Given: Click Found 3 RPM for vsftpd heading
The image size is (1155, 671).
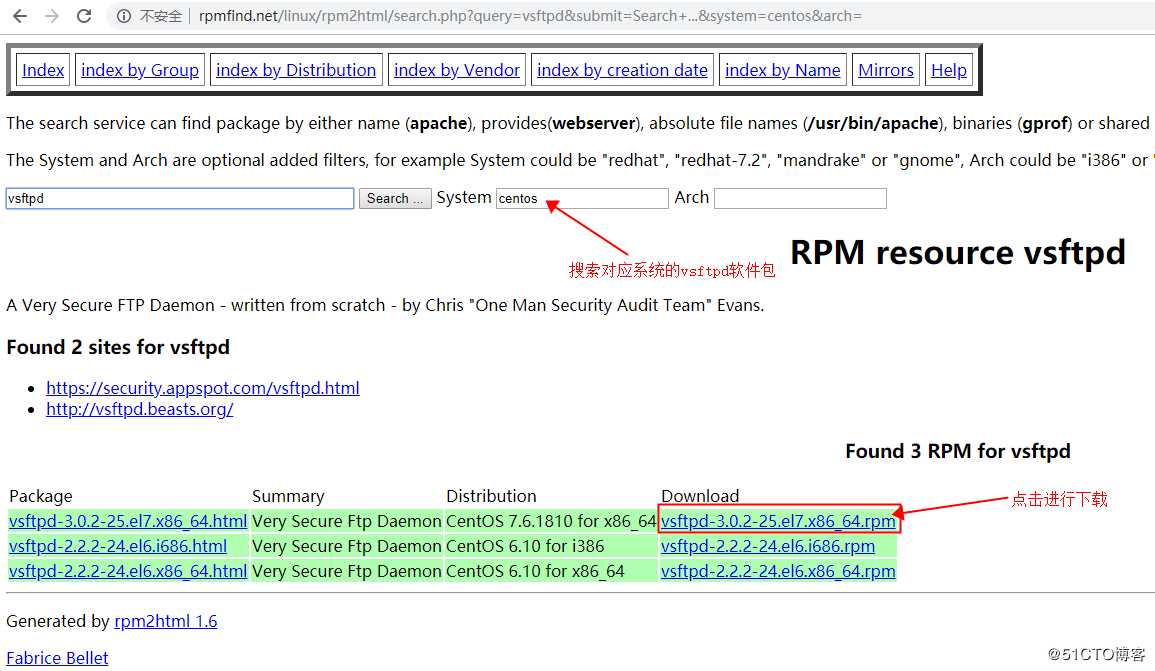Looking at the screenshot, I should pos(958,451).
